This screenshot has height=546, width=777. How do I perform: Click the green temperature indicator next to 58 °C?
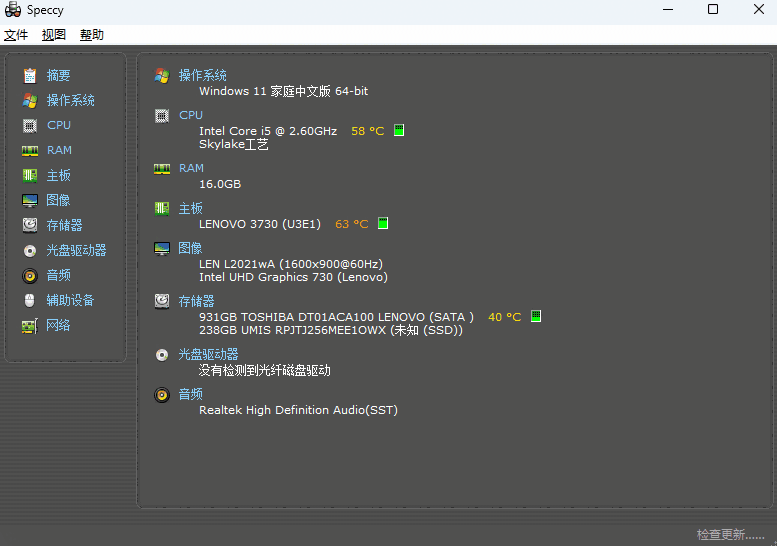pos(399,130)
